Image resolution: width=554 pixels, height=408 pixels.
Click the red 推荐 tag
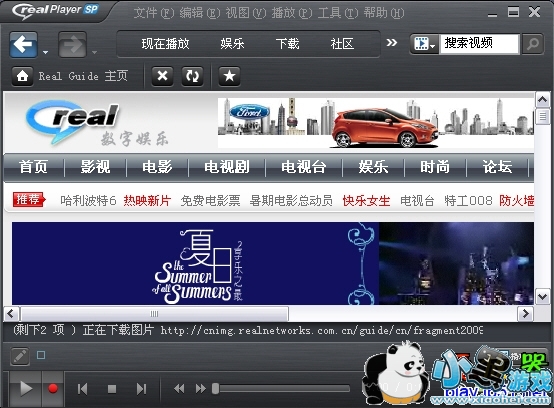coord(29,200)
